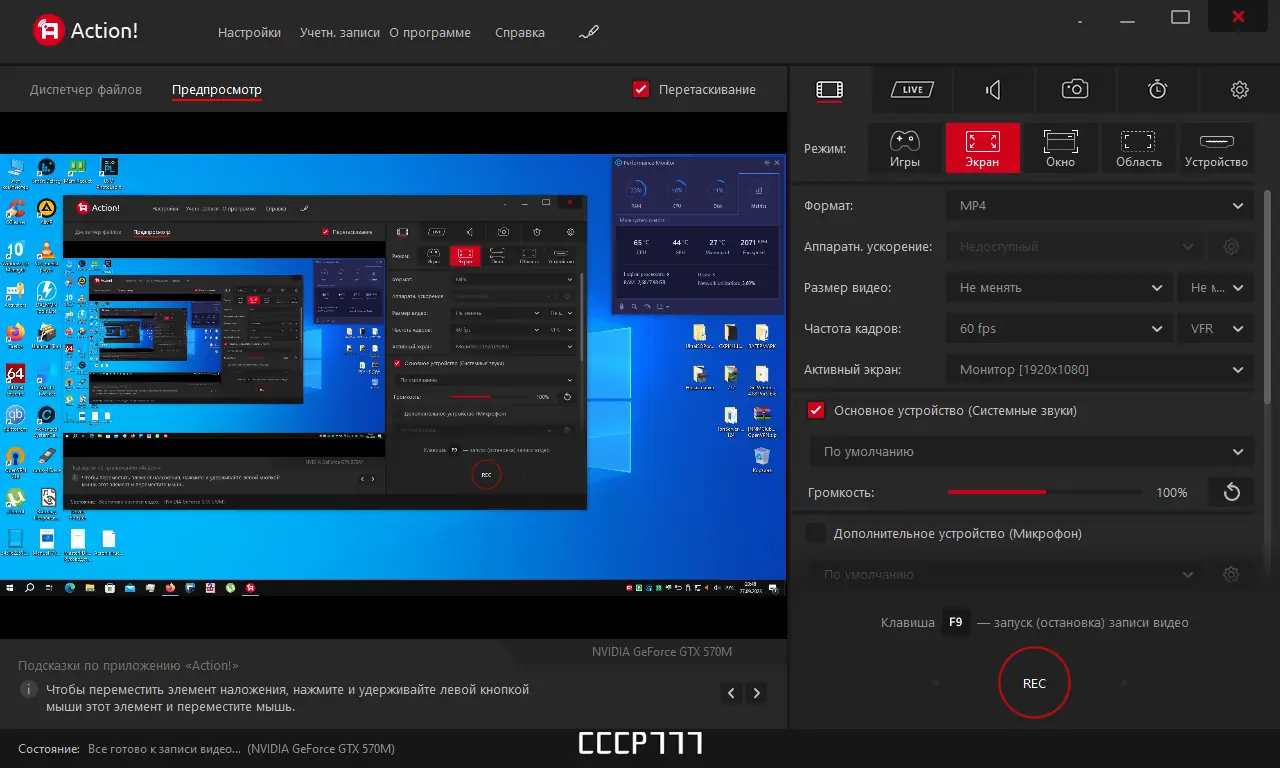Open the Активный экран monitor dropdown
The width and height of the screenshot is (1280, 768).
pos(1099,369)
